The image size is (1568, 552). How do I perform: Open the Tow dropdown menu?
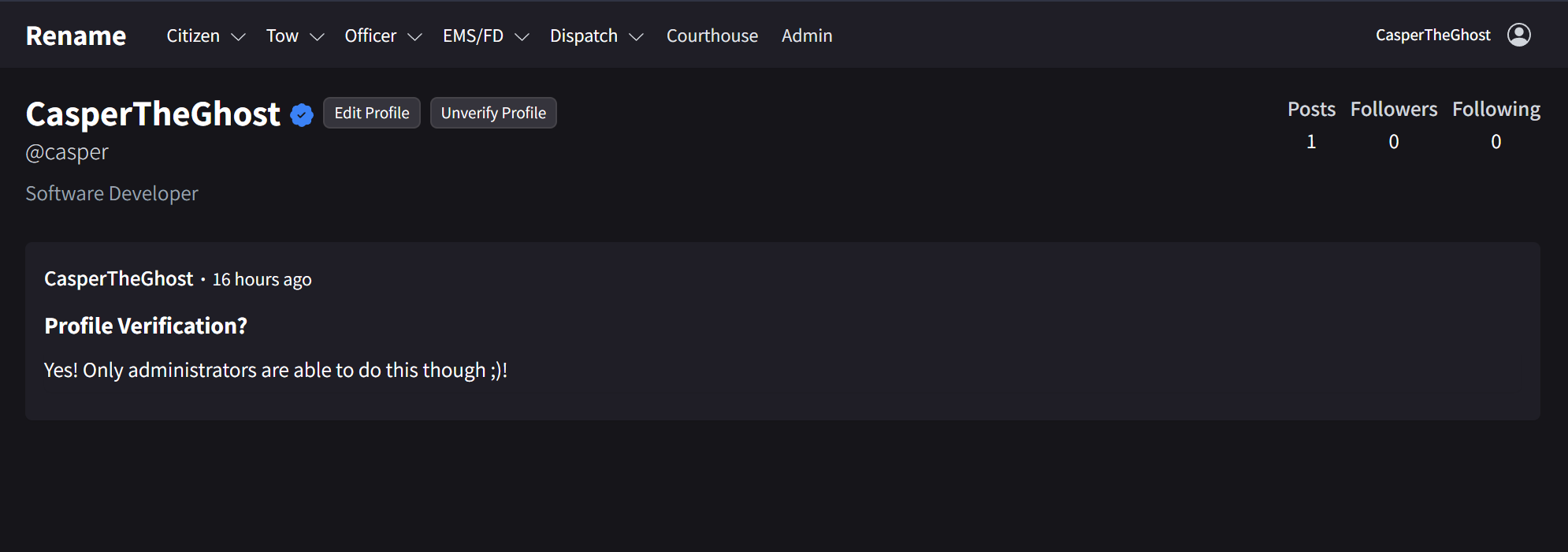tap(295, 36)
